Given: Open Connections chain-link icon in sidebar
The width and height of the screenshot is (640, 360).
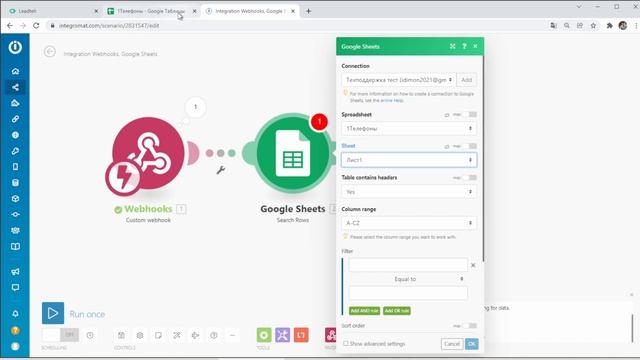Looking at the screenshot, I should pos(15,119).
